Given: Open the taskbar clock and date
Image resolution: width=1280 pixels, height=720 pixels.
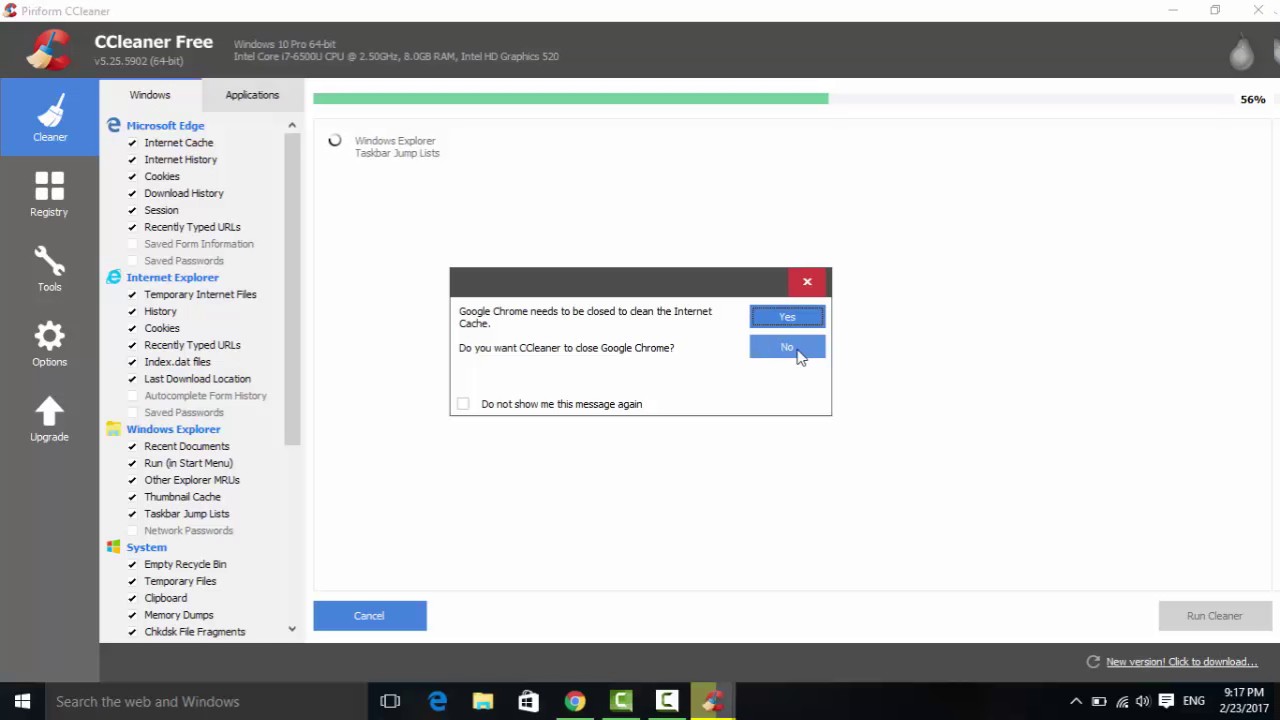Looking at the screenshot, I should (x=1243, y=701).
